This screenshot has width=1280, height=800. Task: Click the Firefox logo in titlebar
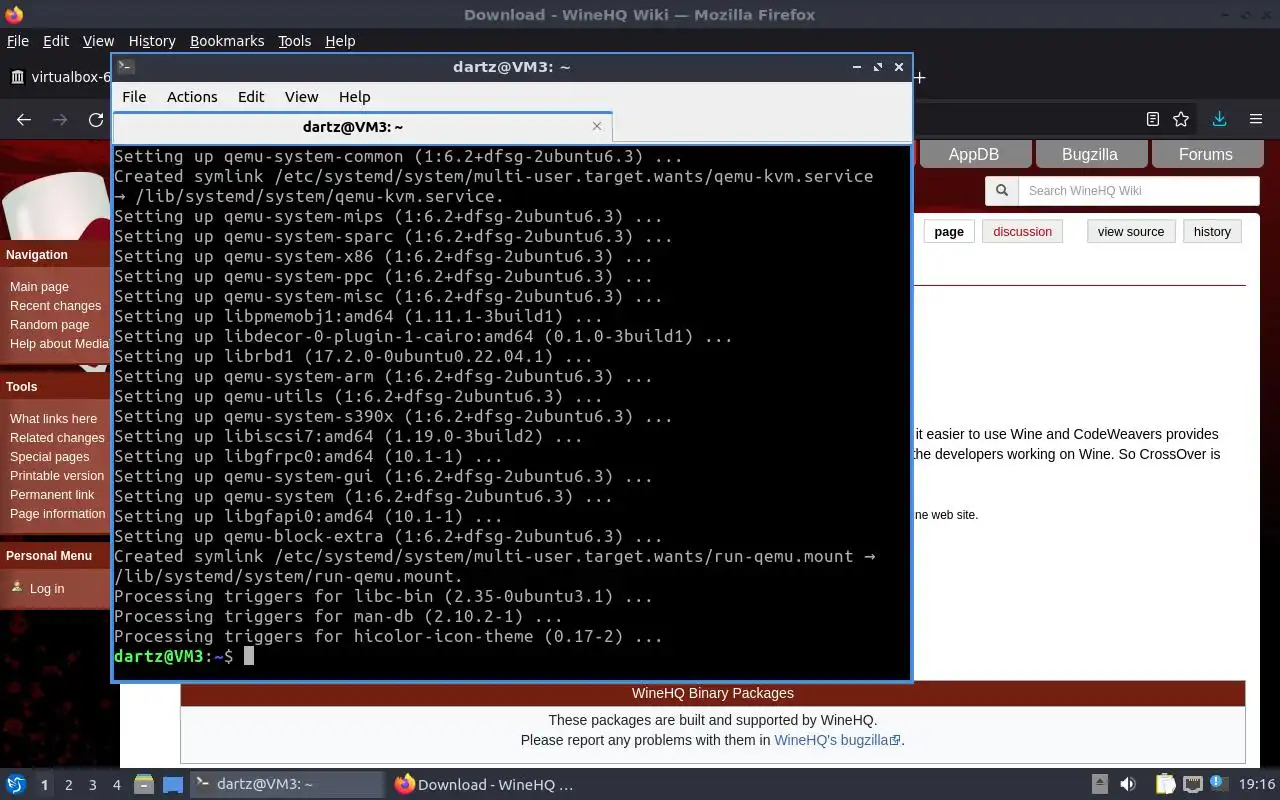point(12,15)
